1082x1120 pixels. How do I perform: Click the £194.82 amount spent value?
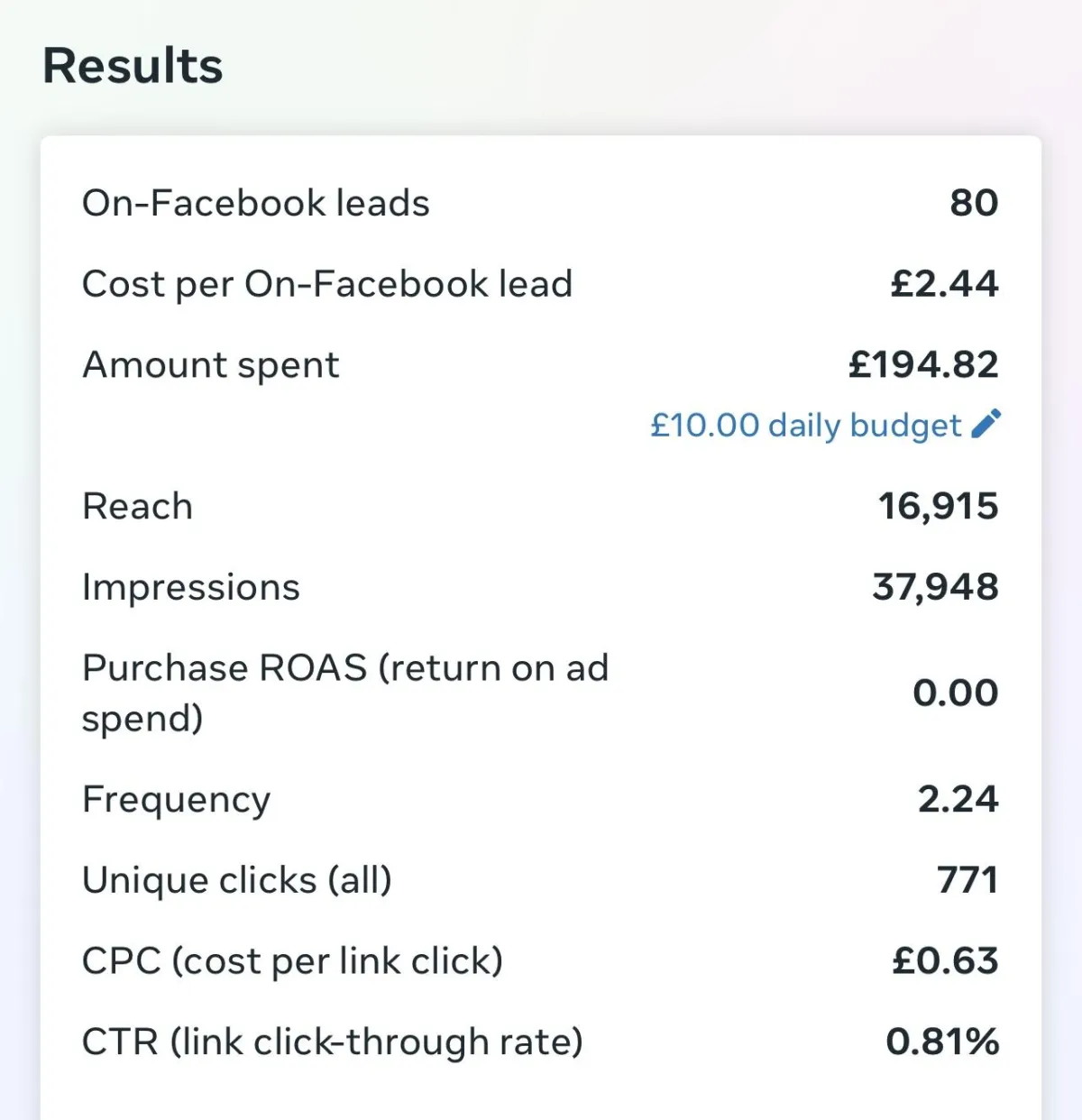923,364
